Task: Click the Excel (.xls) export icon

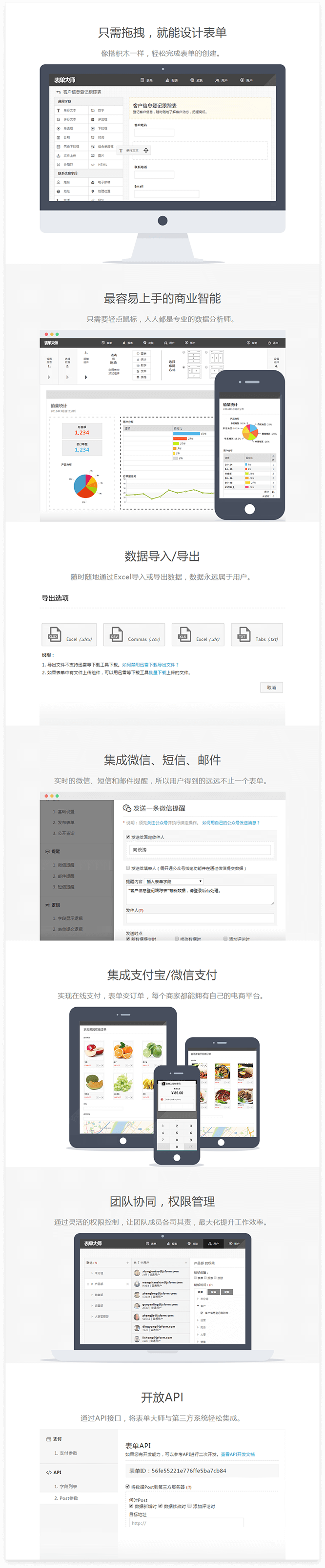Action: 183,634
